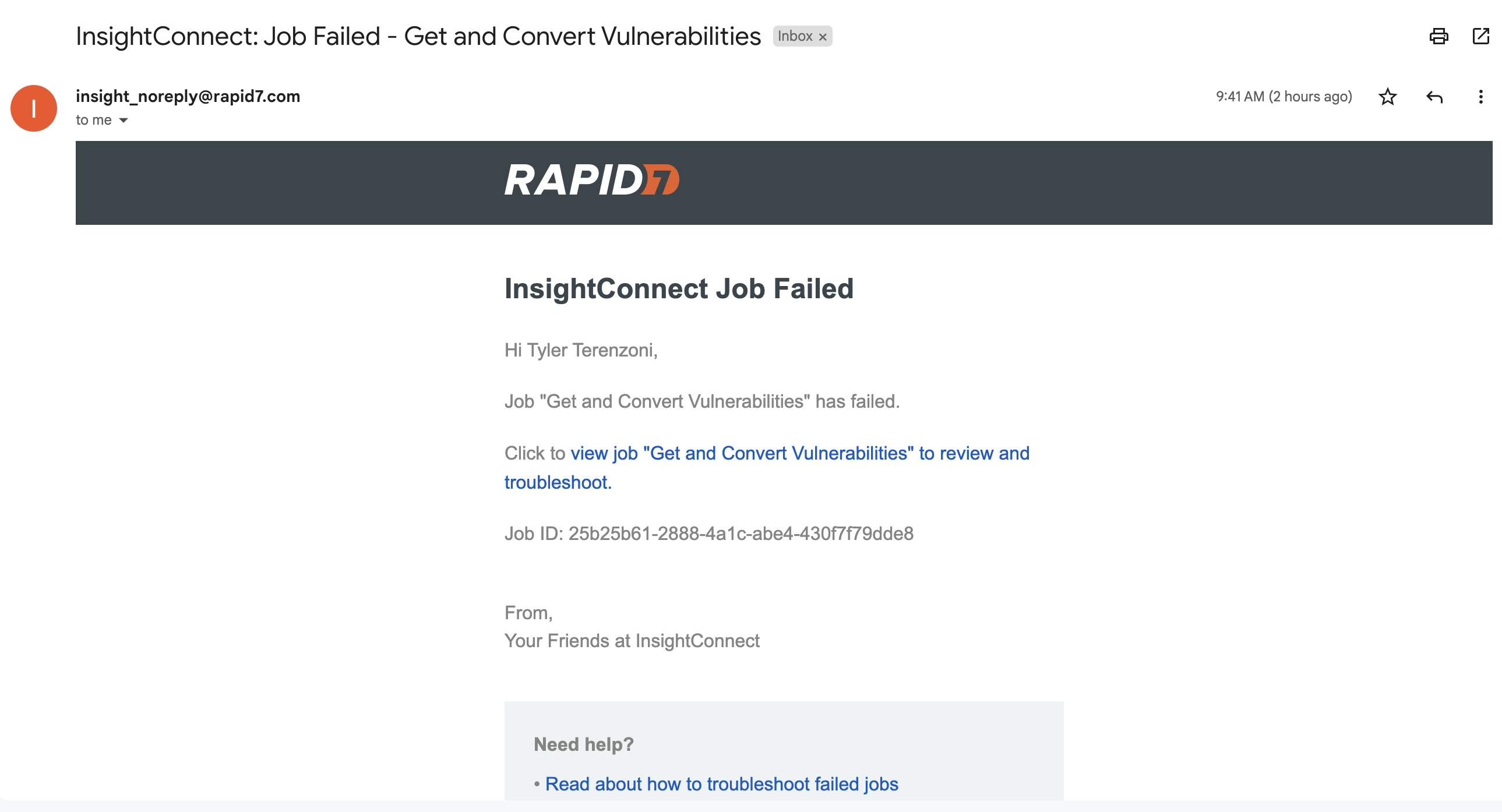1502x812 pixels.
Task: Click 'Hi Tyler Terenzoni,' greeting text
Action: (581, 350)
